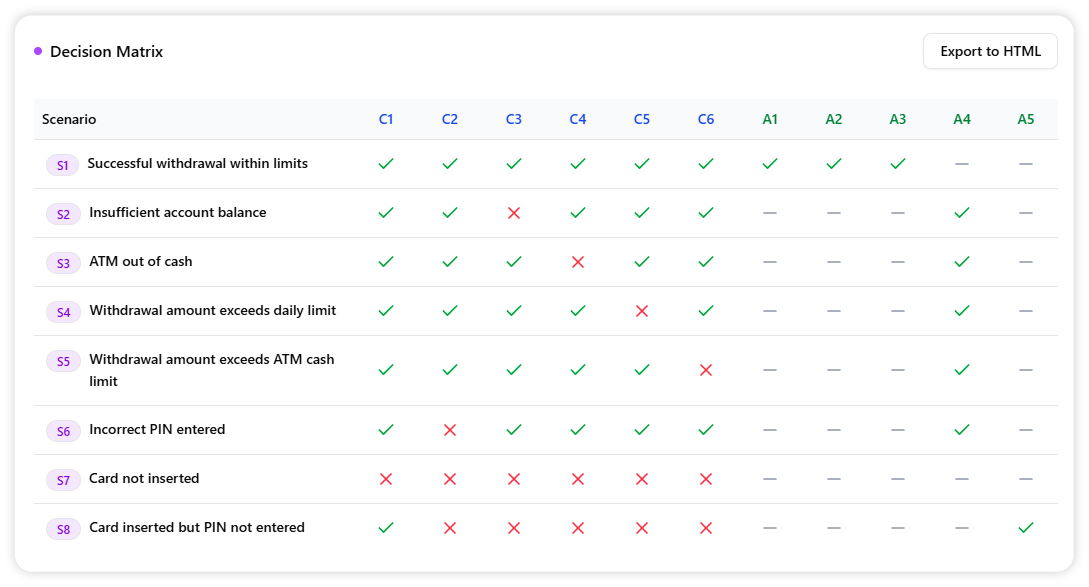Viewport: 1089px width, 587px height.
Task: Click the 'ATM out of cash' scenario
Action: [141, 262]
